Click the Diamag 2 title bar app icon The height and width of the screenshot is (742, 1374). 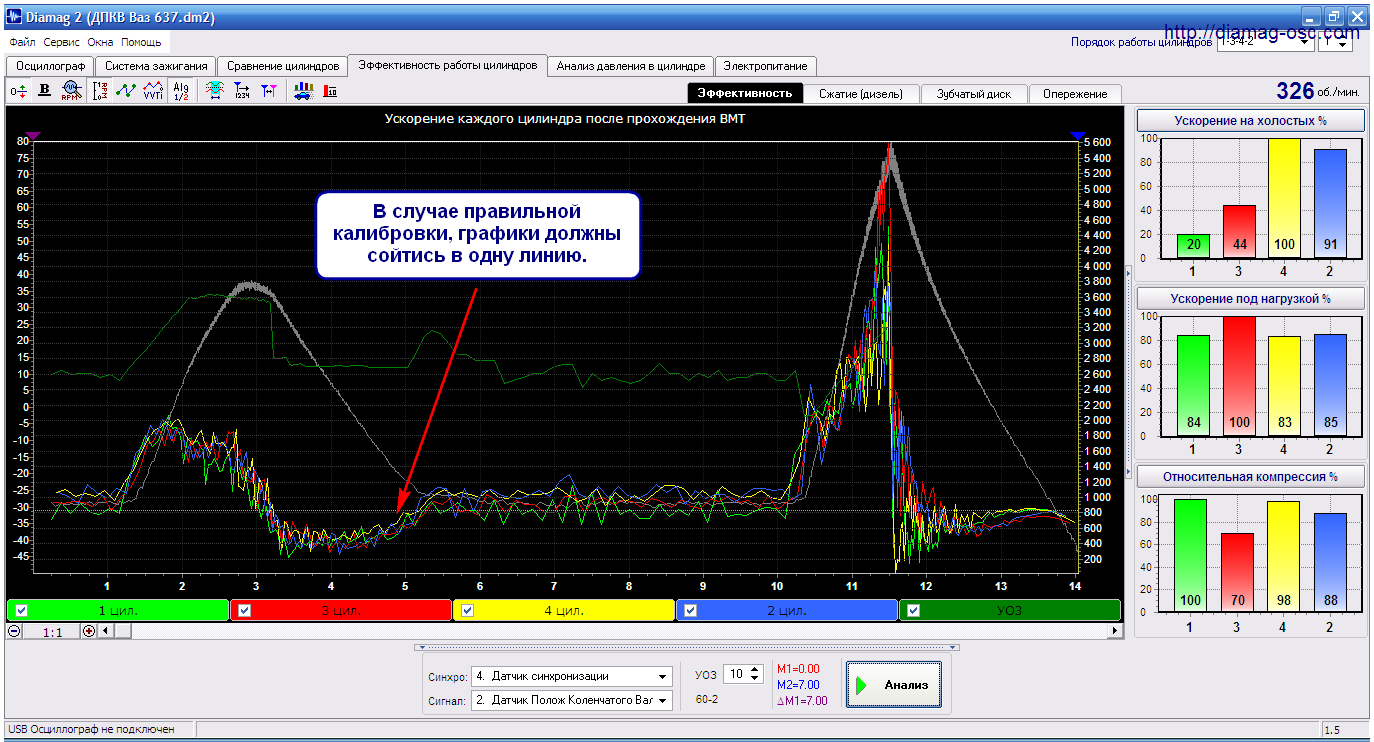(15, 18)
